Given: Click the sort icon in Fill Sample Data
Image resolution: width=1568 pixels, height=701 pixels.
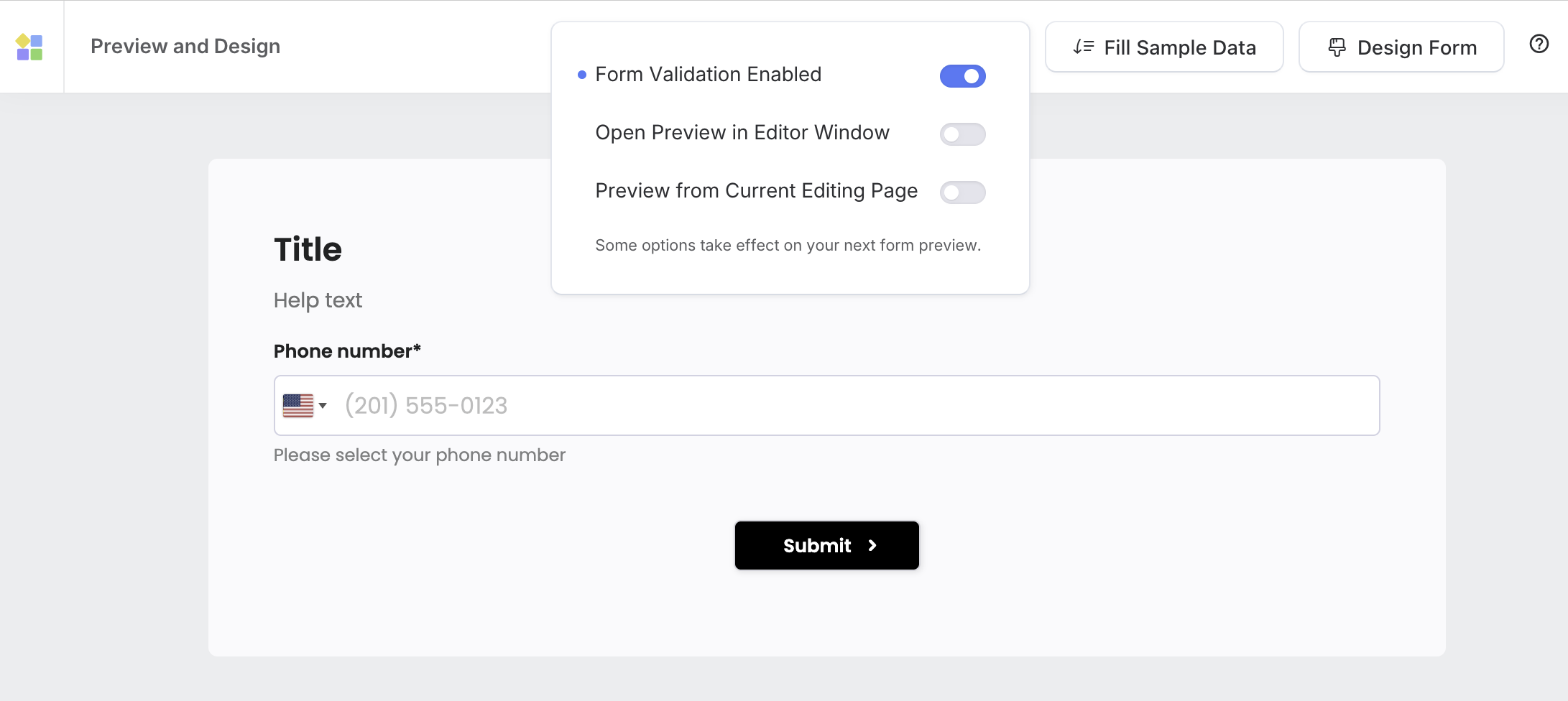Looking at the screenshot, I should click(x=1083, y=47).
